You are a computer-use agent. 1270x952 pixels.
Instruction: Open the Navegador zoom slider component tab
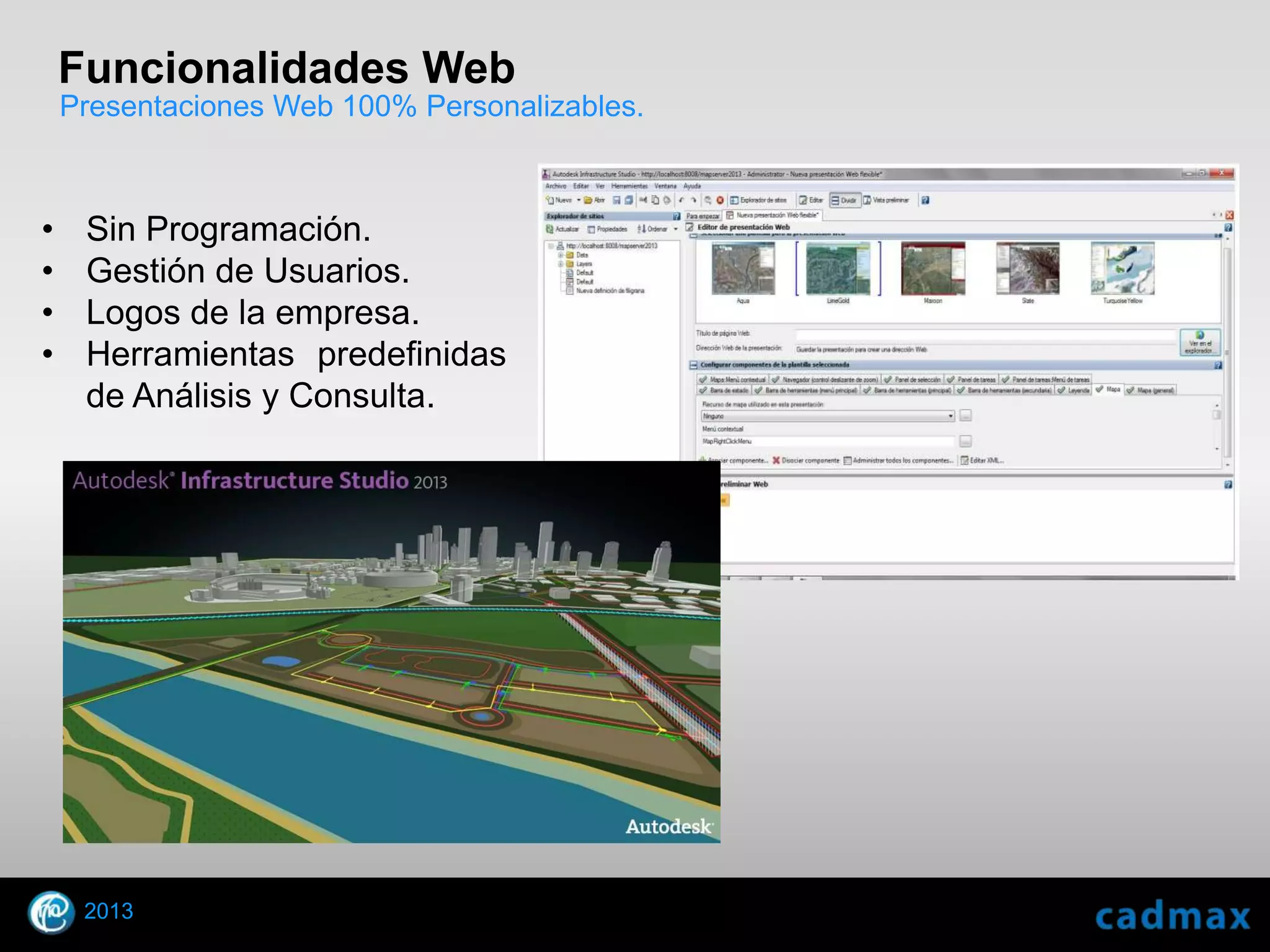click(x=825, y=379)
